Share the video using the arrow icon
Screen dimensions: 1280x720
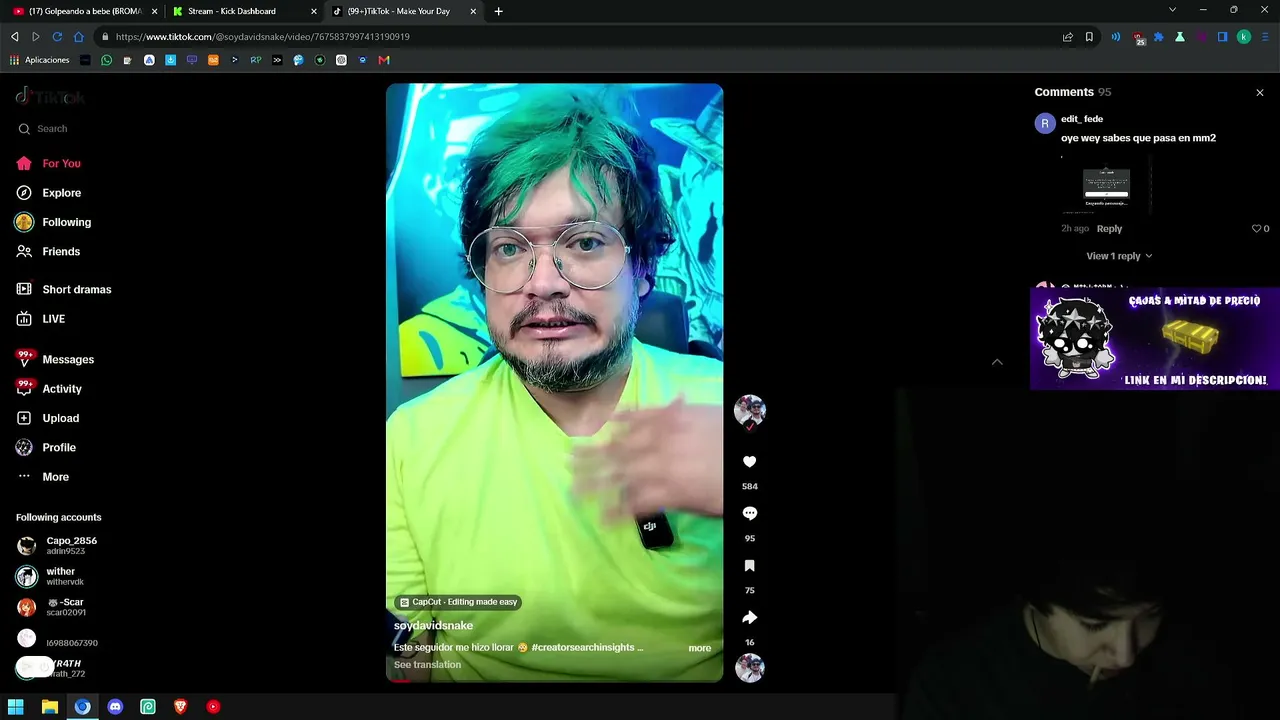pos(750,618)
